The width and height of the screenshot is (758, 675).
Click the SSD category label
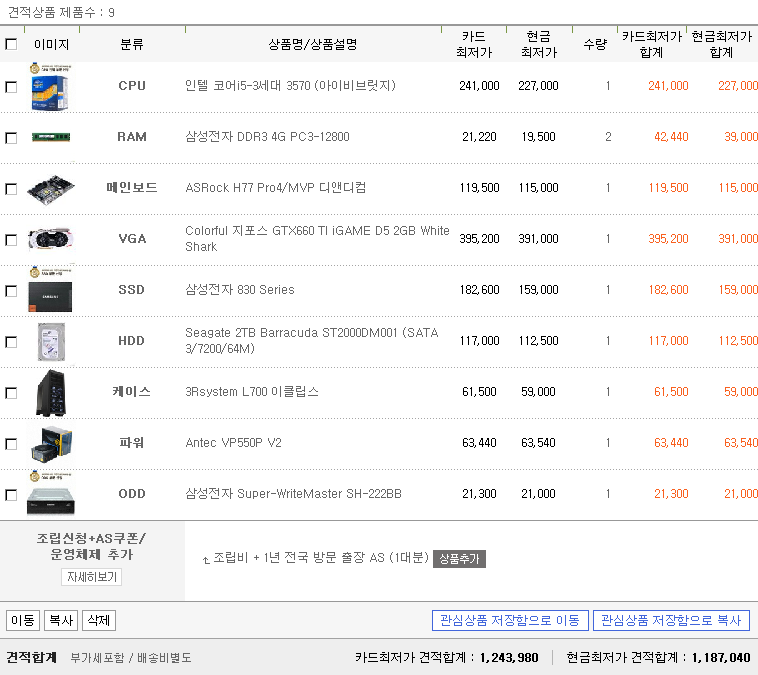click(131, 290)
